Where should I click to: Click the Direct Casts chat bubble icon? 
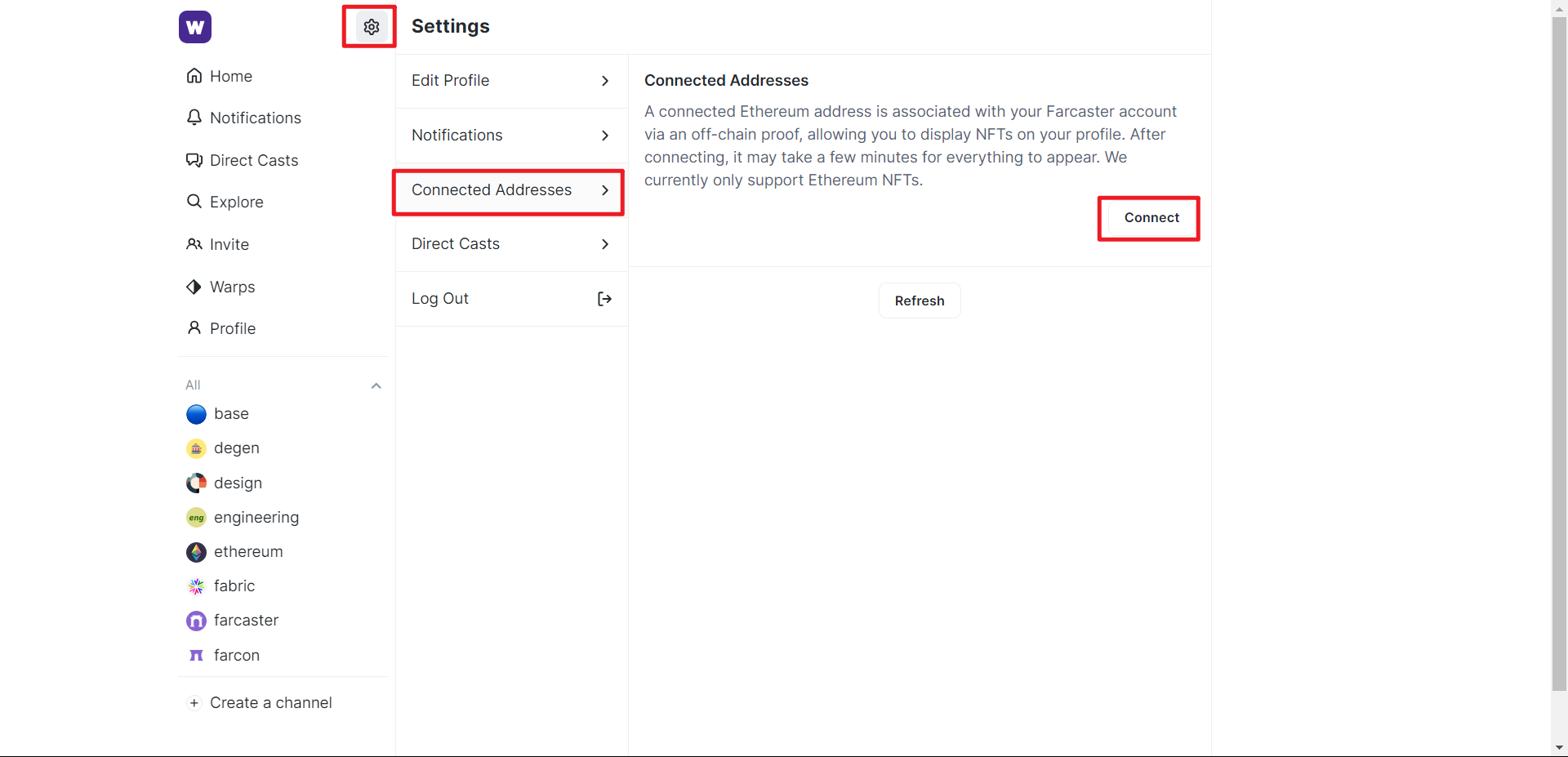coord(194,160)
